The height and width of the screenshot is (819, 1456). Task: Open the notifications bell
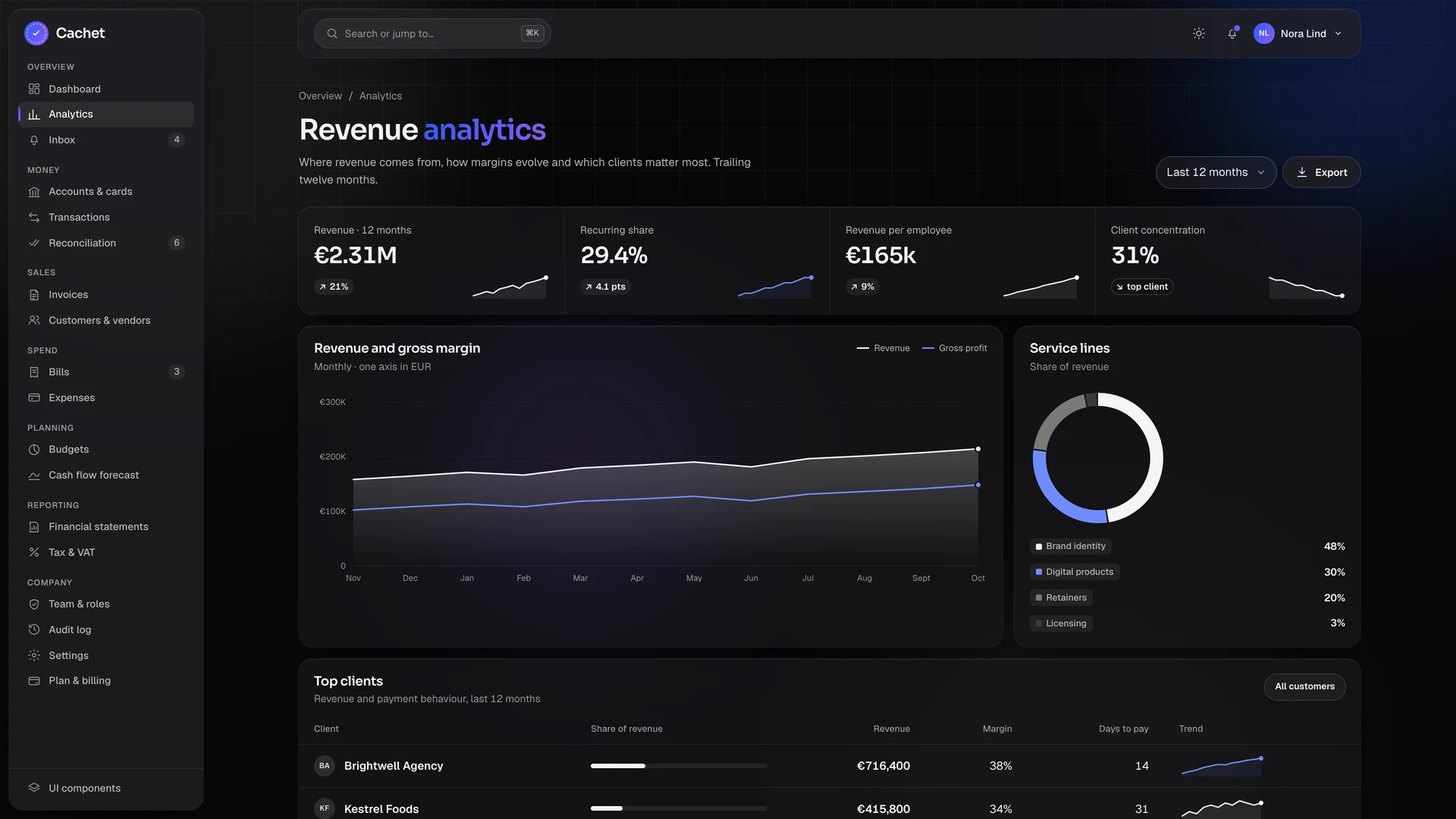(1232, 33)
